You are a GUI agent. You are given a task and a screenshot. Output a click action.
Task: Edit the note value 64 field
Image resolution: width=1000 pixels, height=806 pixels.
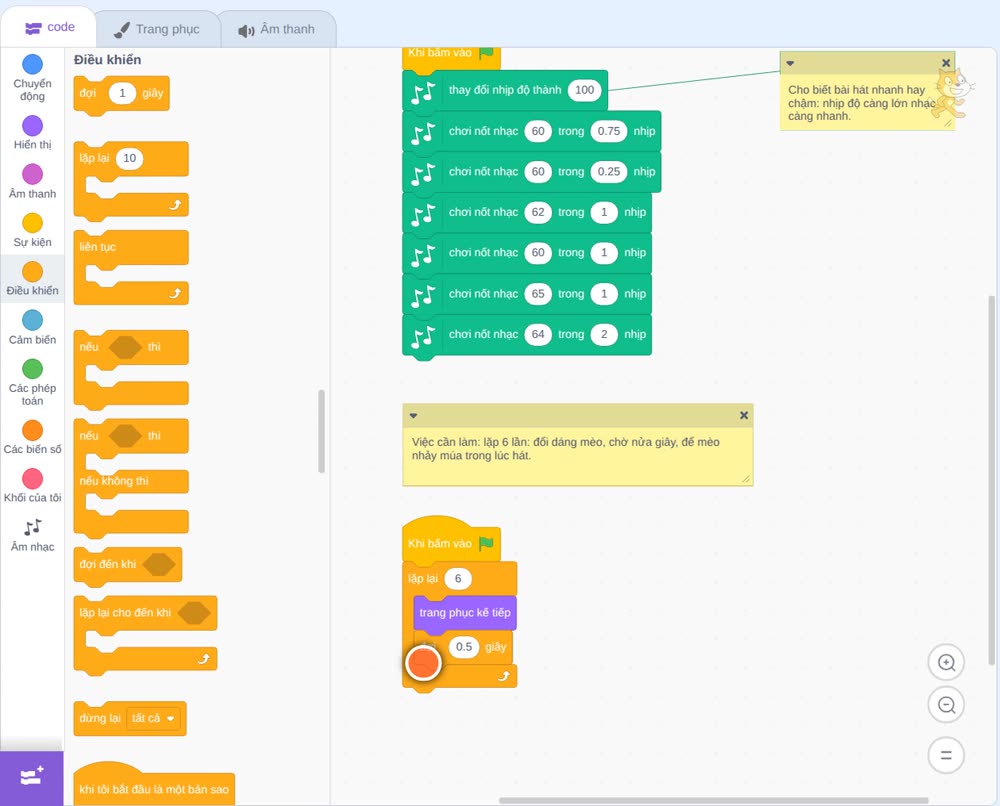click(x=538, y=335)
